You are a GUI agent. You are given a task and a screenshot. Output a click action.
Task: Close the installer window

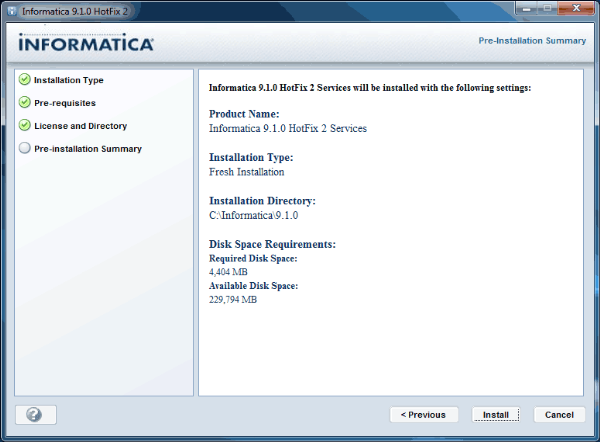coord(576,8)
